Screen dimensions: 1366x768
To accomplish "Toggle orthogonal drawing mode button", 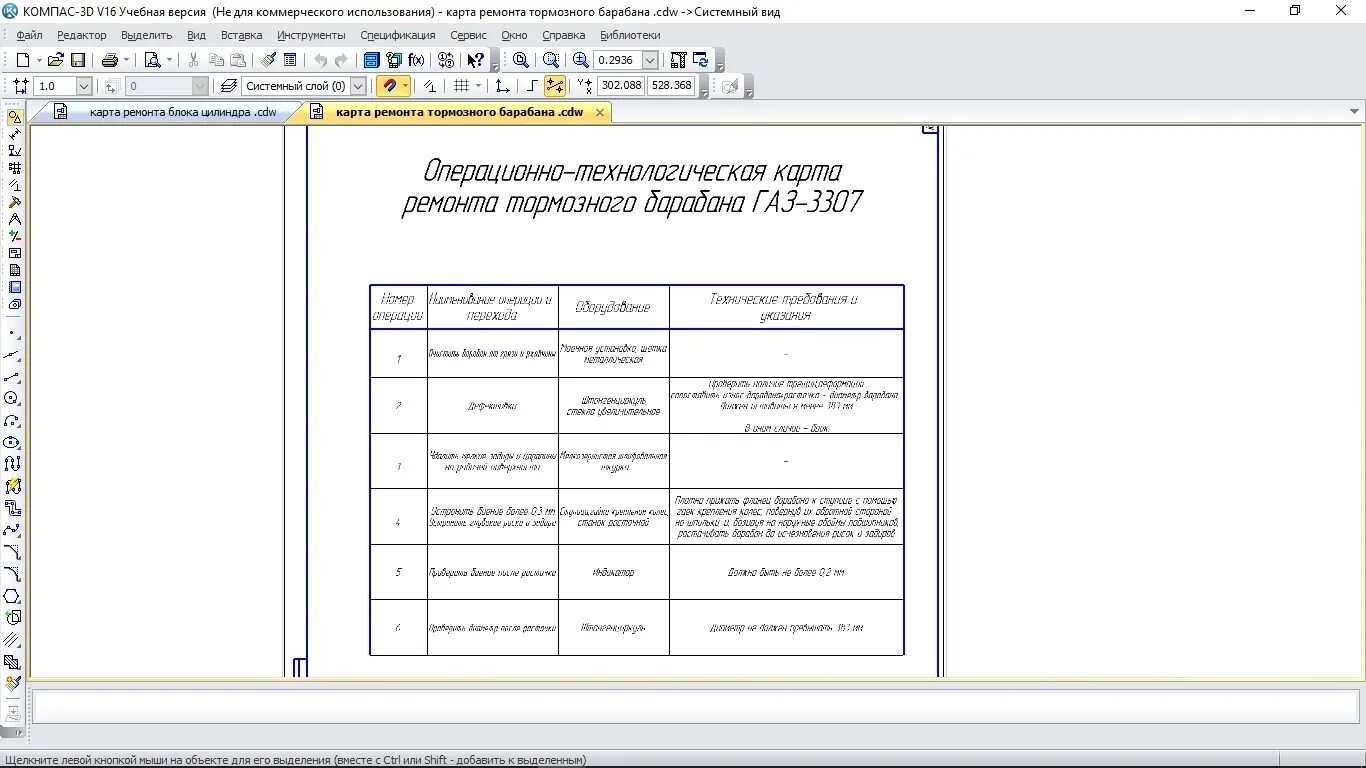I will [532, 86].
